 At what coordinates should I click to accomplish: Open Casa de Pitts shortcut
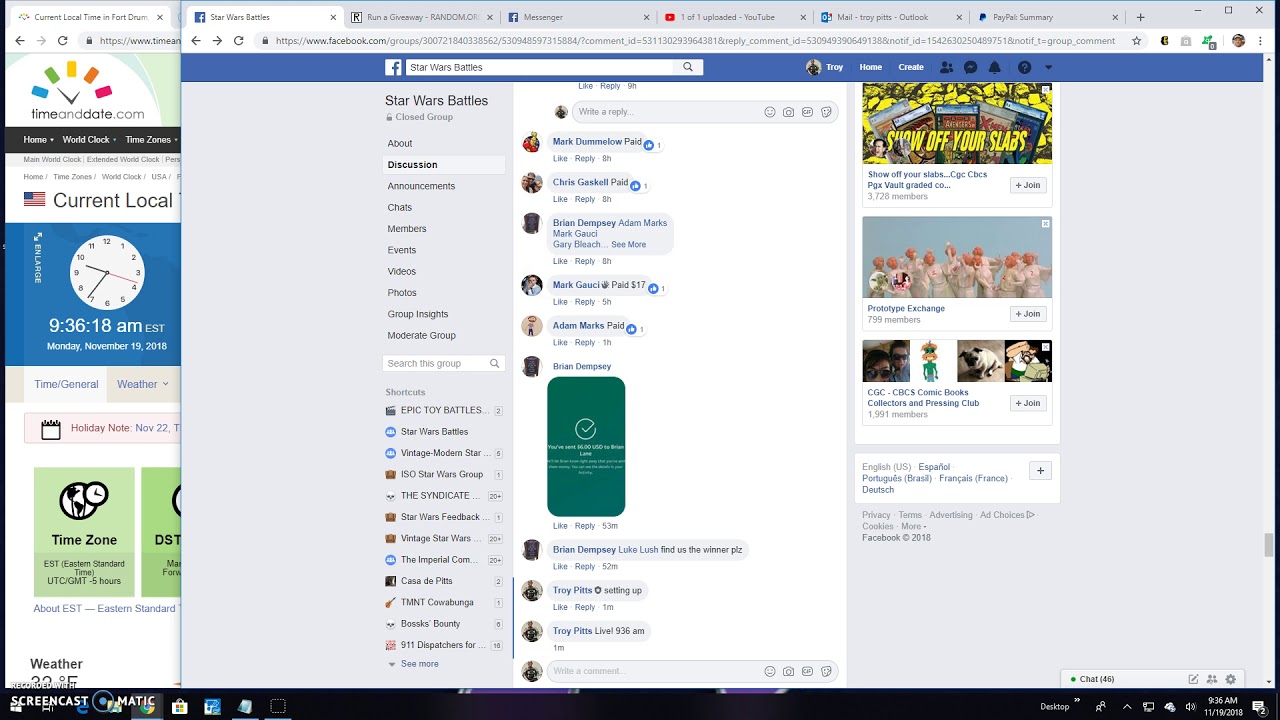[x=426, y=581]
